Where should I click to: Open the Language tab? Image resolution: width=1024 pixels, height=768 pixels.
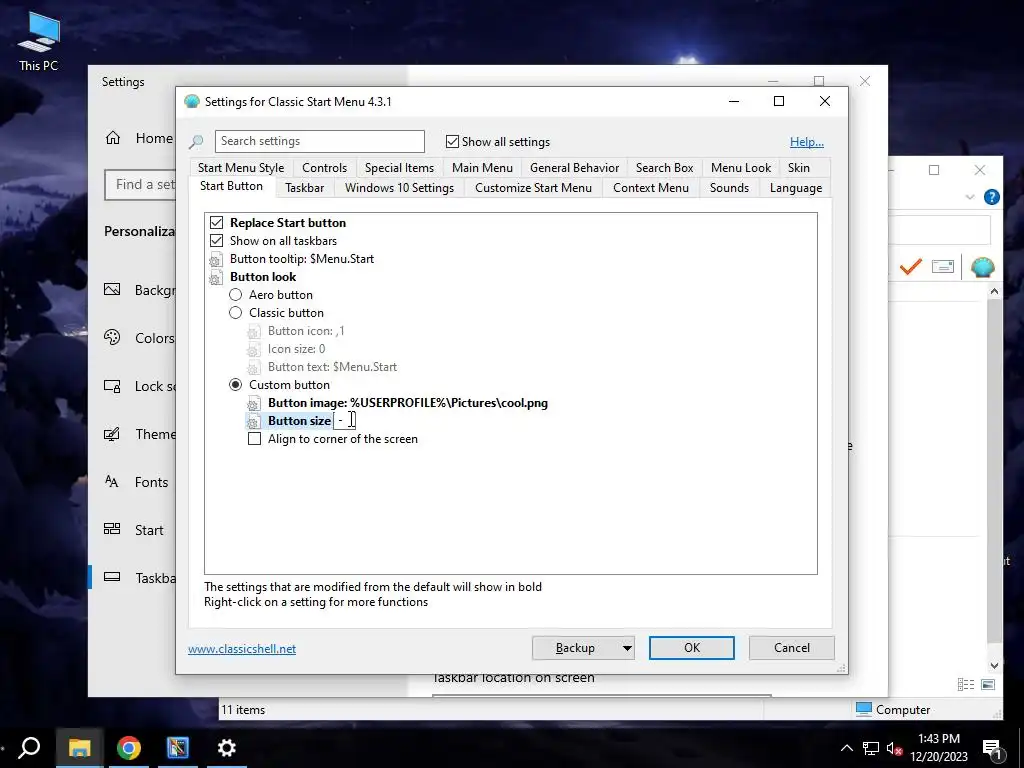[x=795, y=188]
